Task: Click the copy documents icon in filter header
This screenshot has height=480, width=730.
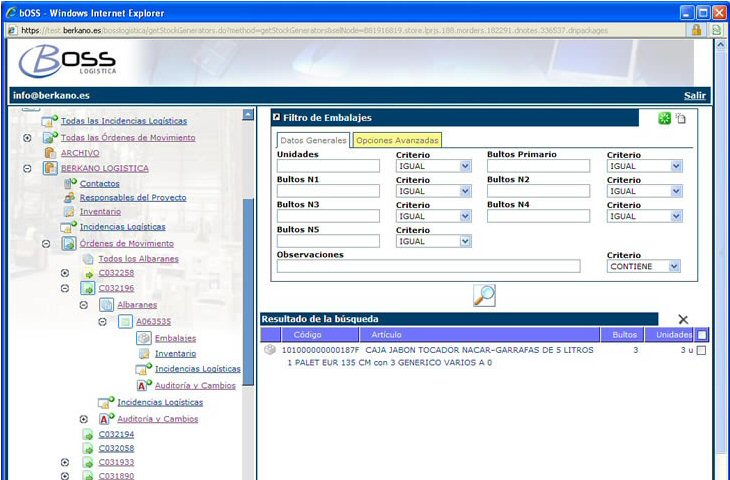Action: tap(680, 118)
